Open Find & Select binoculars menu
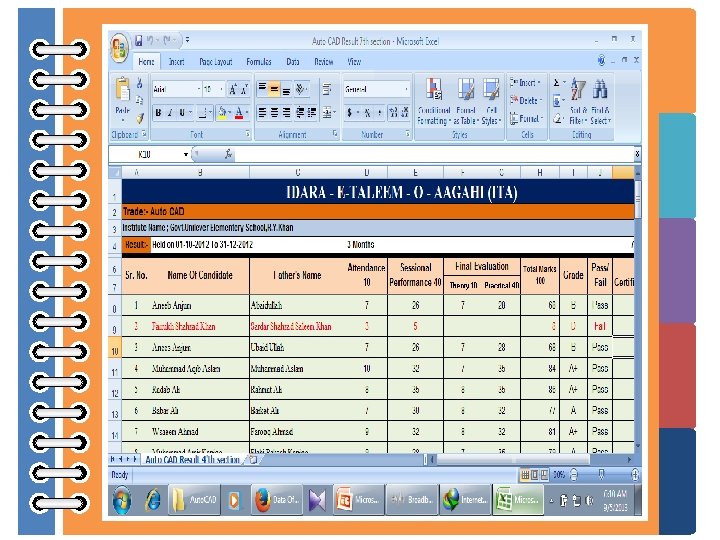This screenshot has height=540, width=720. [x=600, y=101]
